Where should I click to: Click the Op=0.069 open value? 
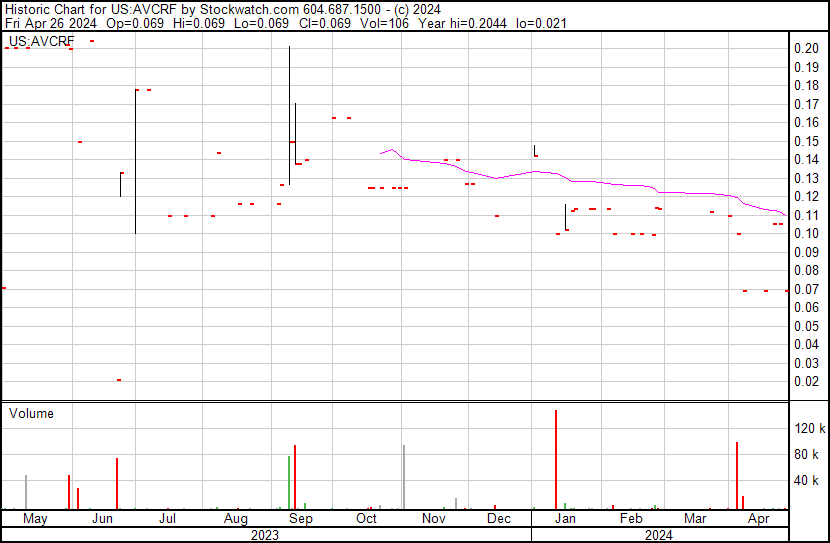point(135,24)
